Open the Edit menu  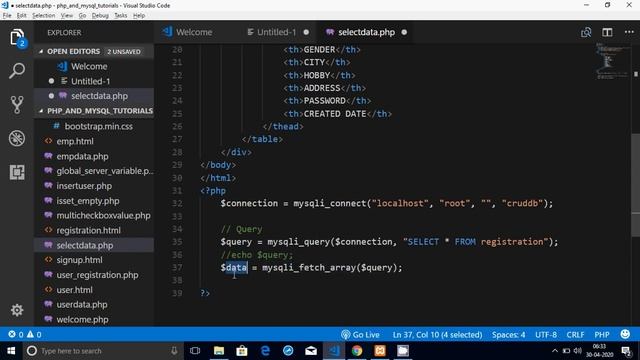(22, 16)
